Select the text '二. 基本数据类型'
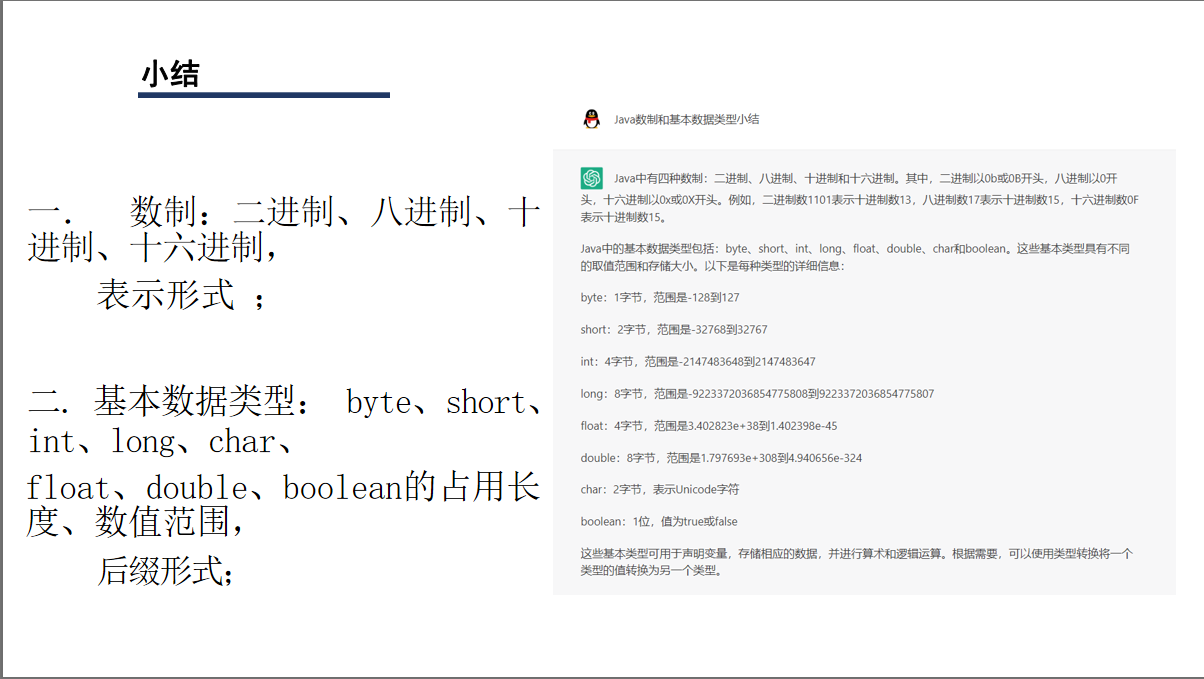1204x679 pixels. pos(170,402)
